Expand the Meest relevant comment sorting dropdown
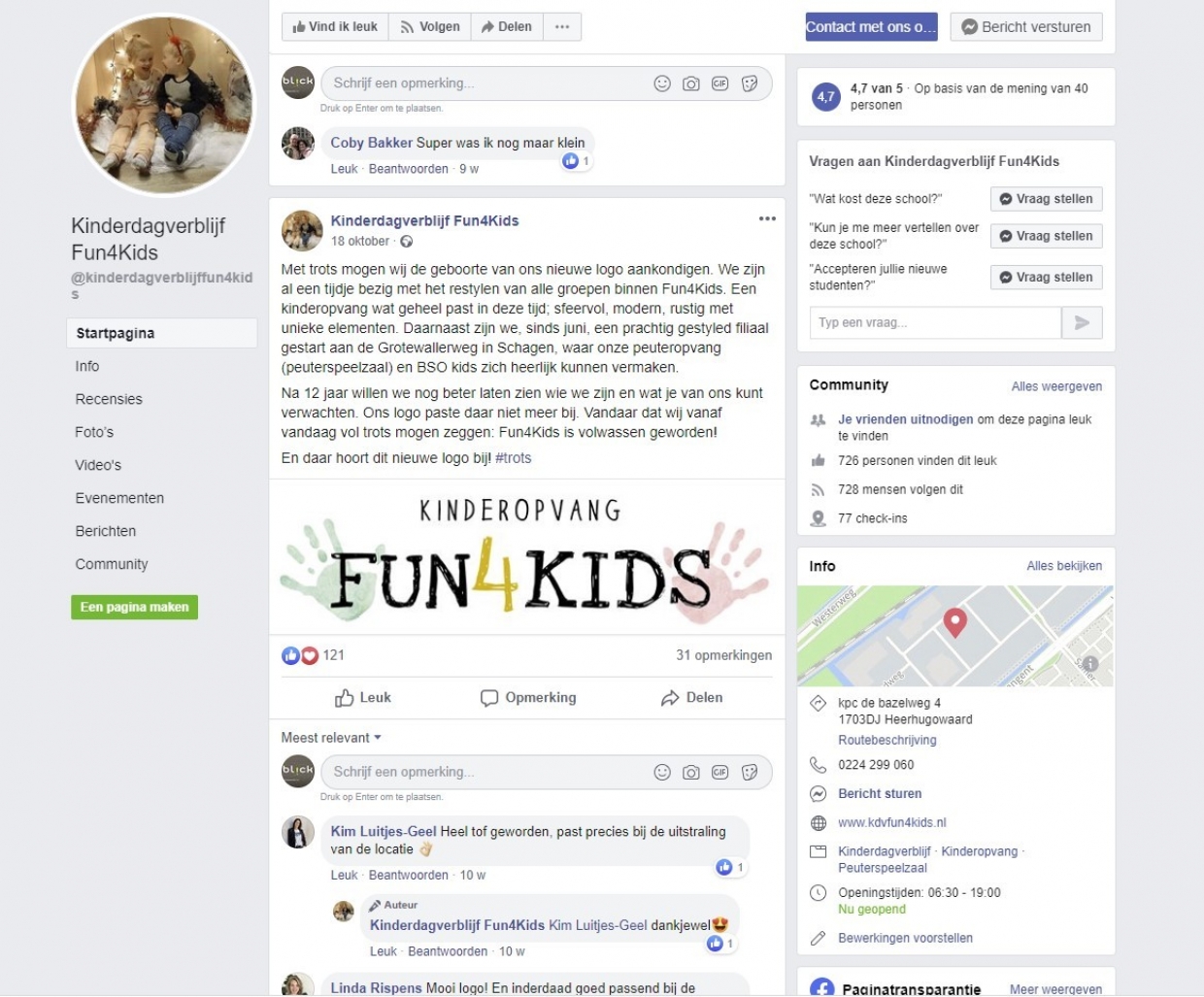The height and width of the screenshot is (997, 1204). pos(331,738)
